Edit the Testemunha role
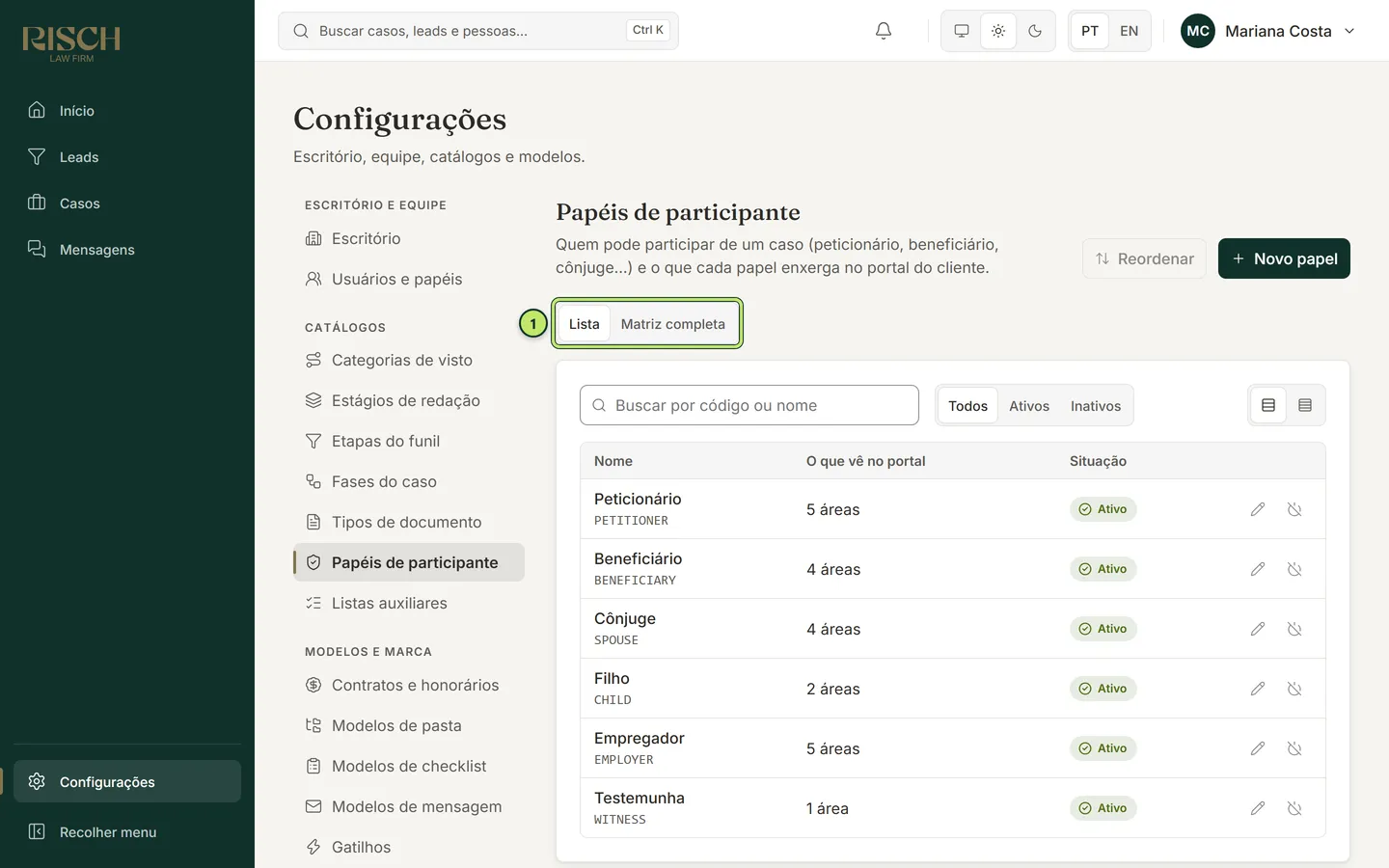Screen dimensions: 1389x868 tap(1258, 808)
